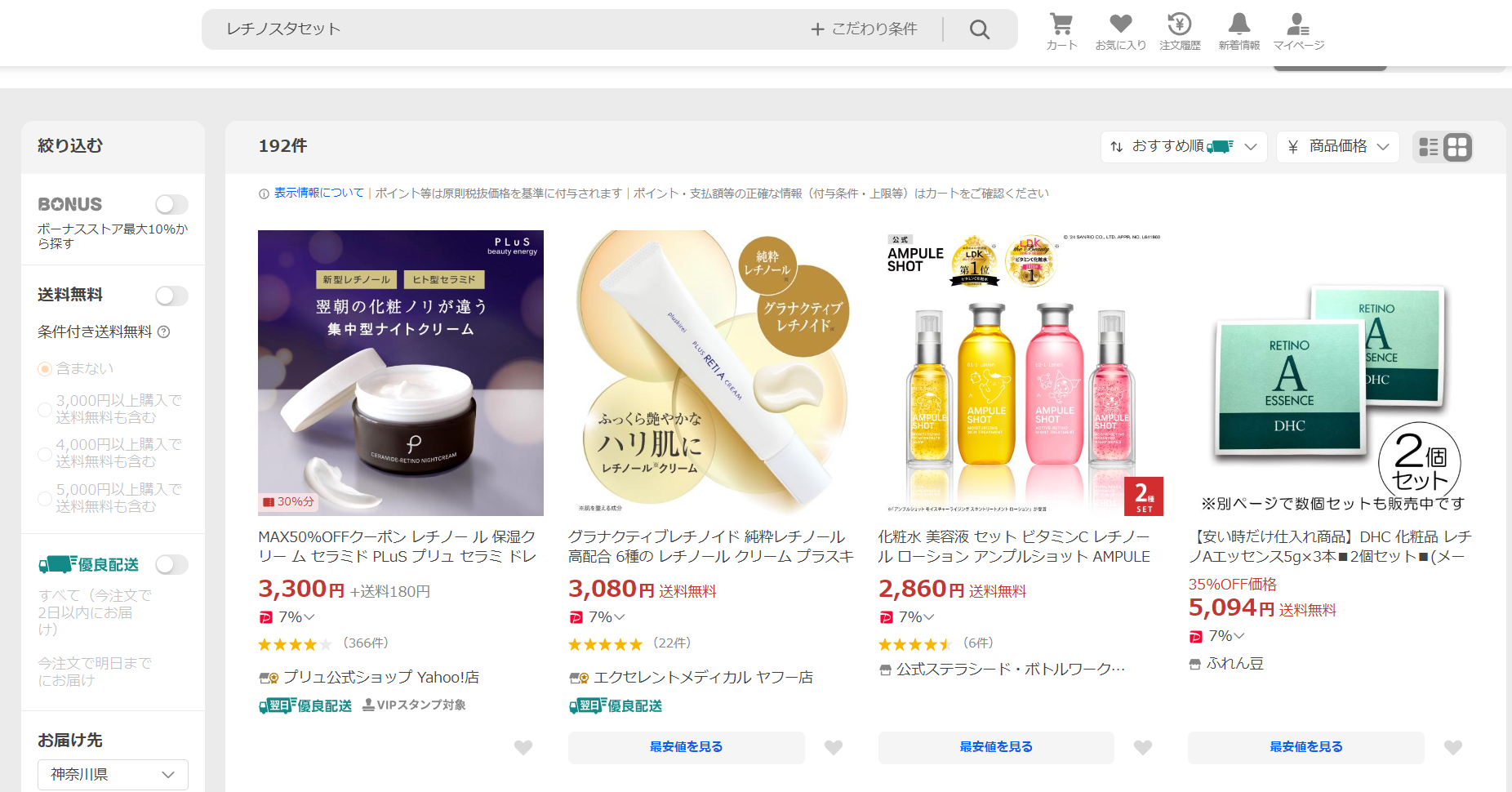Click the search magnifier icon
Viewport: 1512px width, 792px height.
pyautogui.click(x=980, y=29)
